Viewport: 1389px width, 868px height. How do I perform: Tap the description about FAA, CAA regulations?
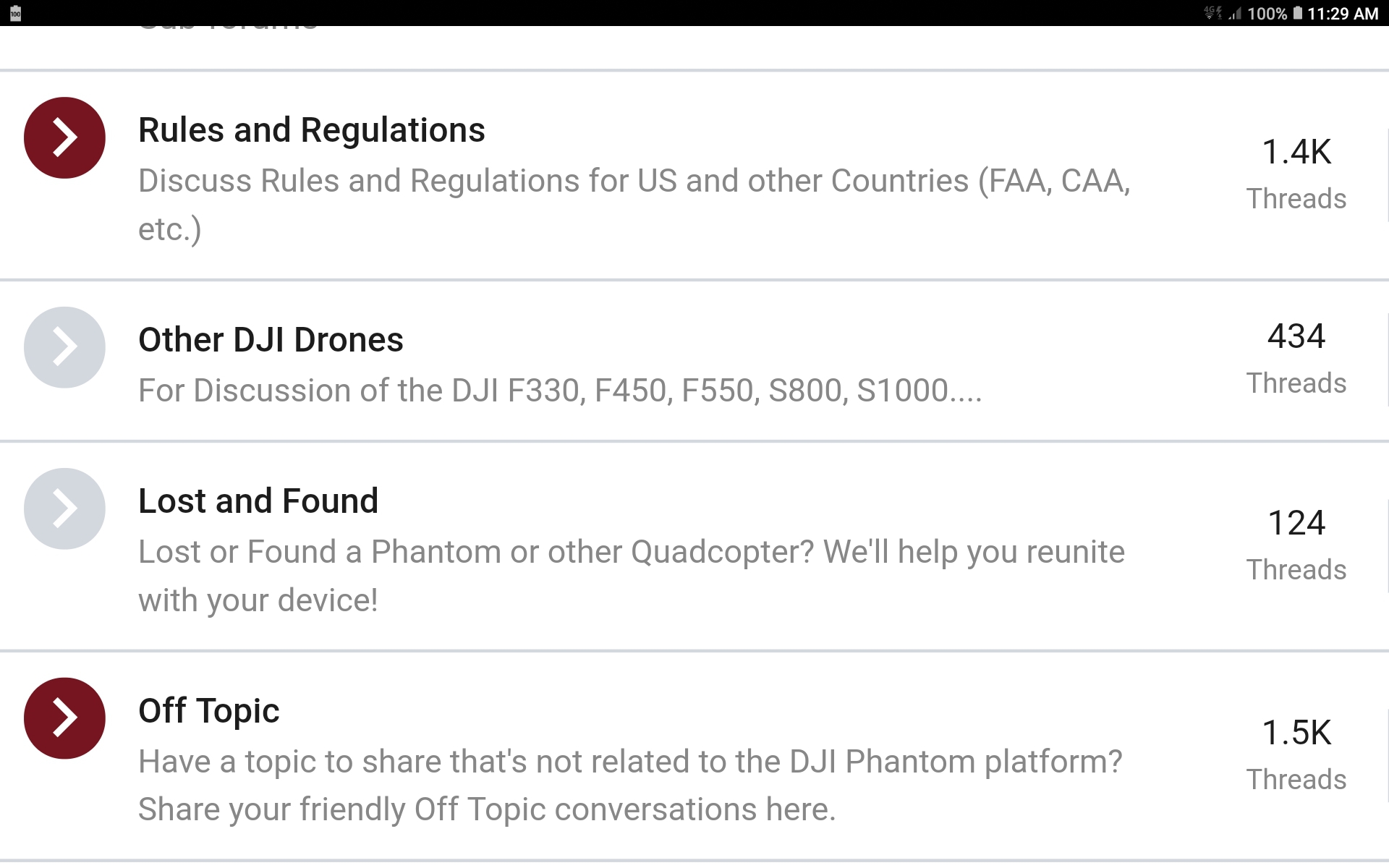point(634,205)
